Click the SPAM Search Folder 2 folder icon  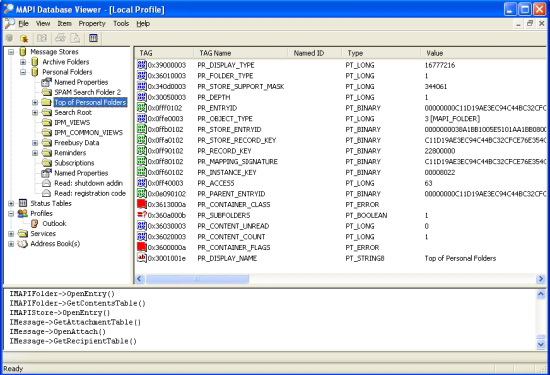tap(46, 92)
